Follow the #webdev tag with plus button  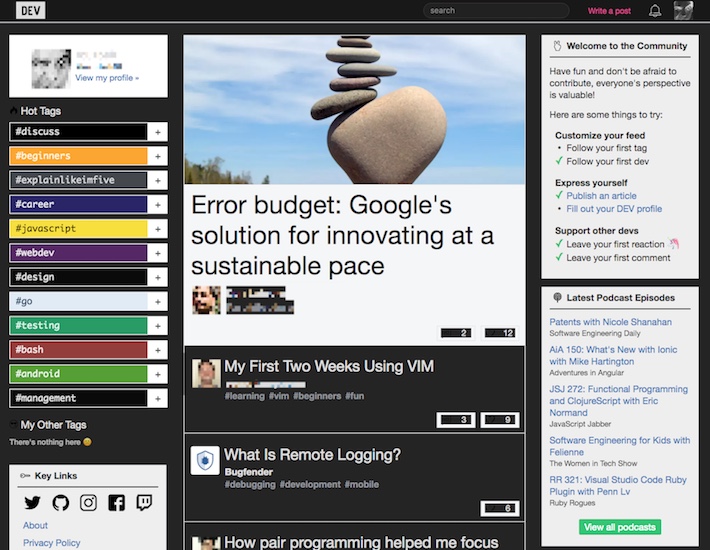(x=158, y=253)
